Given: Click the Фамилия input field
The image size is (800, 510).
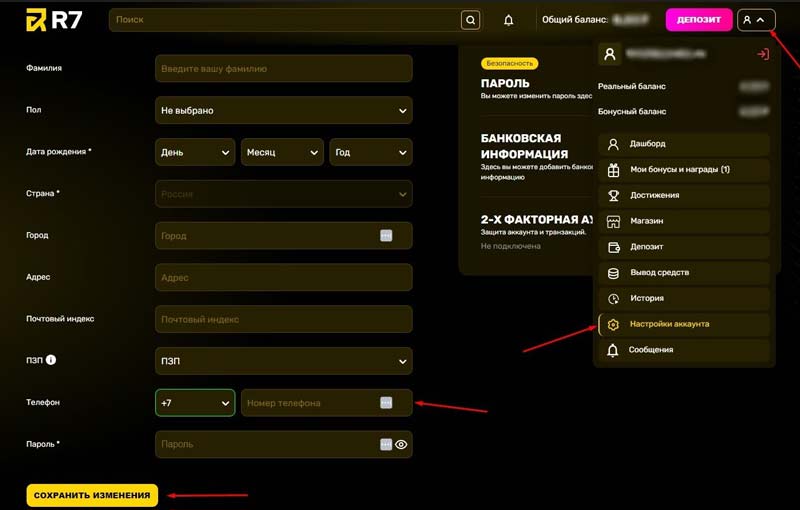Looking at the screenshot, I should (x=284, y=69).
